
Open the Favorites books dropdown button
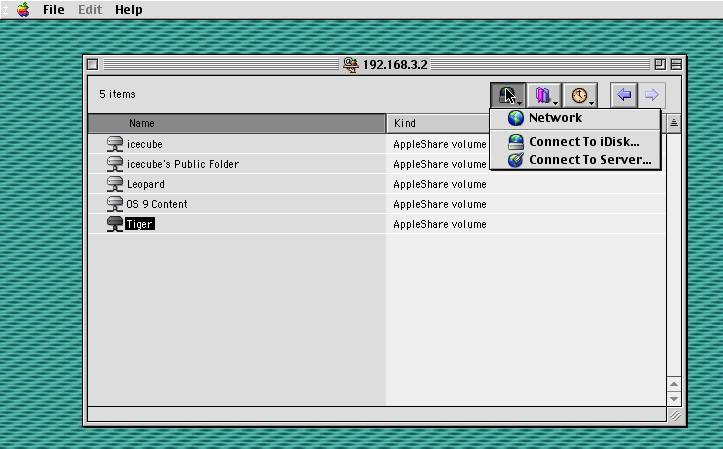[545, 95]
